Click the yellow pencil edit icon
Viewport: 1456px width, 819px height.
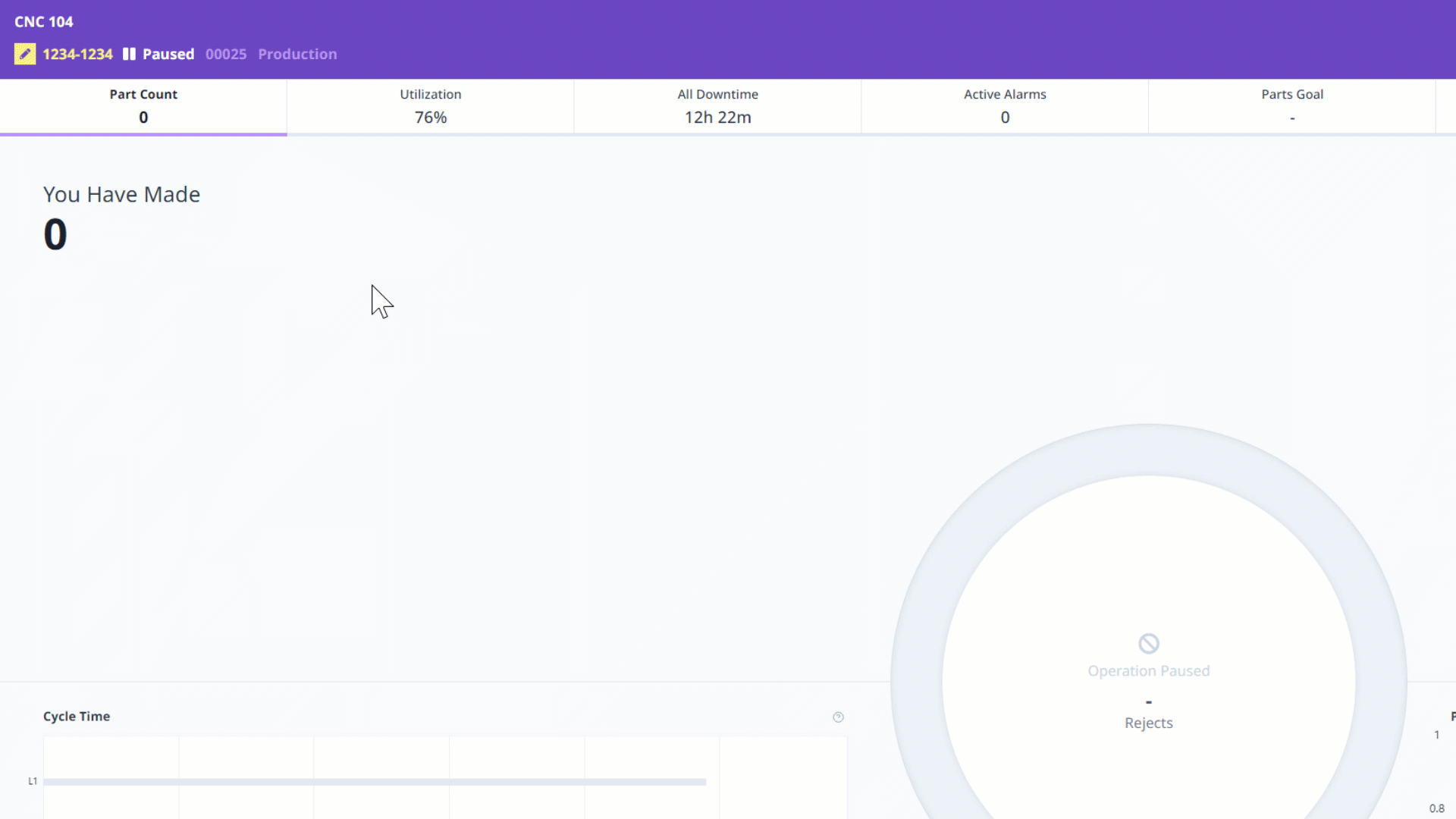(24, 54)
